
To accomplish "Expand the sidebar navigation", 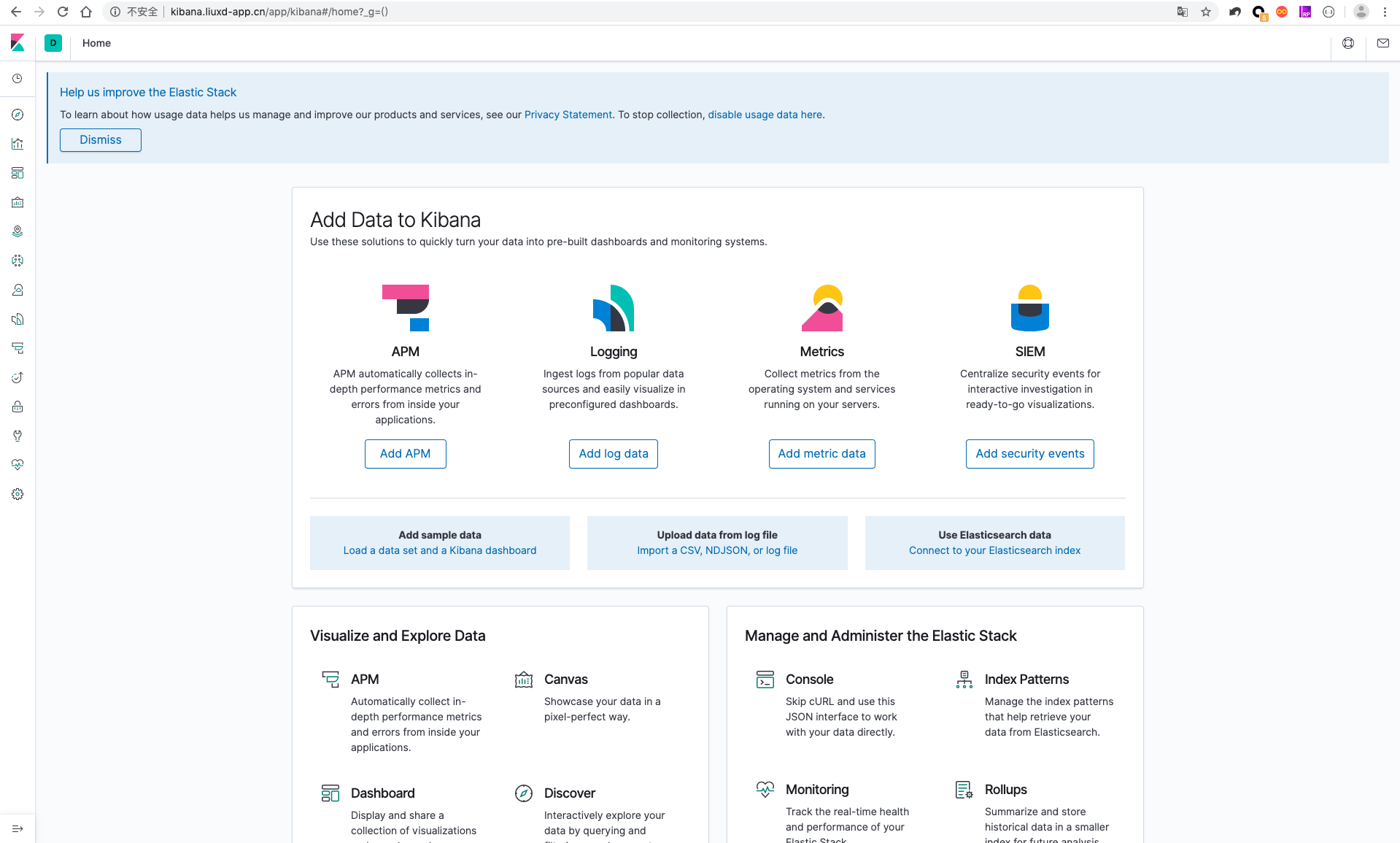I will point(18,828).
